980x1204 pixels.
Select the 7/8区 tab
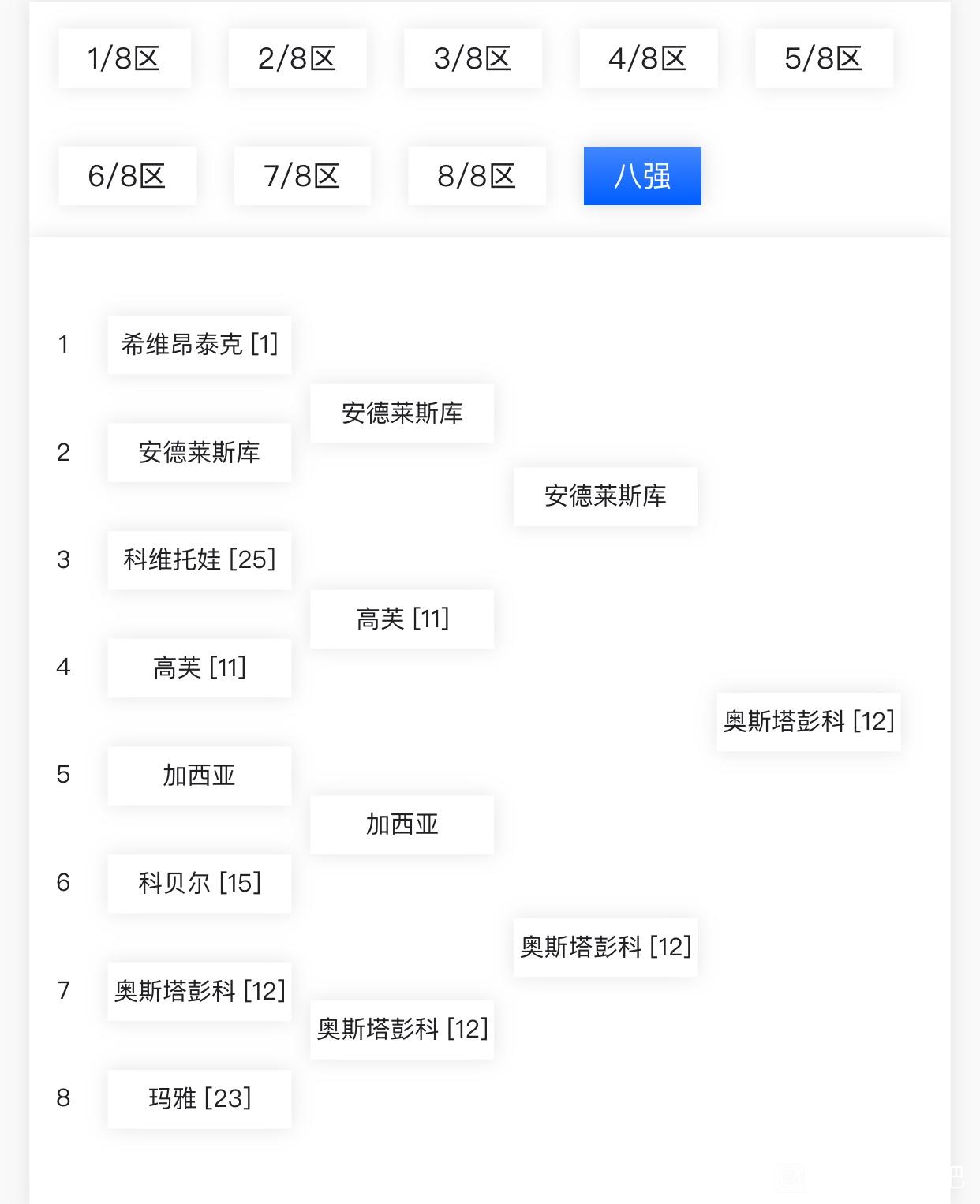tap(302, 176)
